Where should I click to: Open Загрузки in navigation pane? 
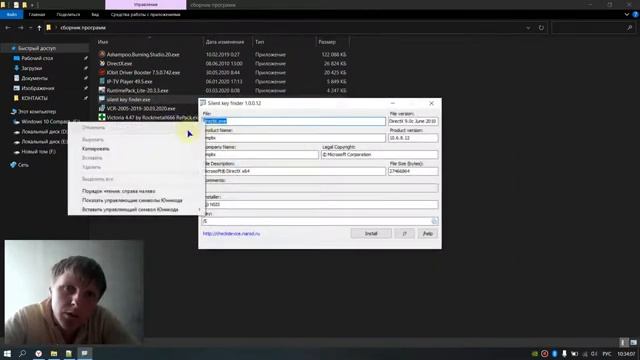pos(32,68)
